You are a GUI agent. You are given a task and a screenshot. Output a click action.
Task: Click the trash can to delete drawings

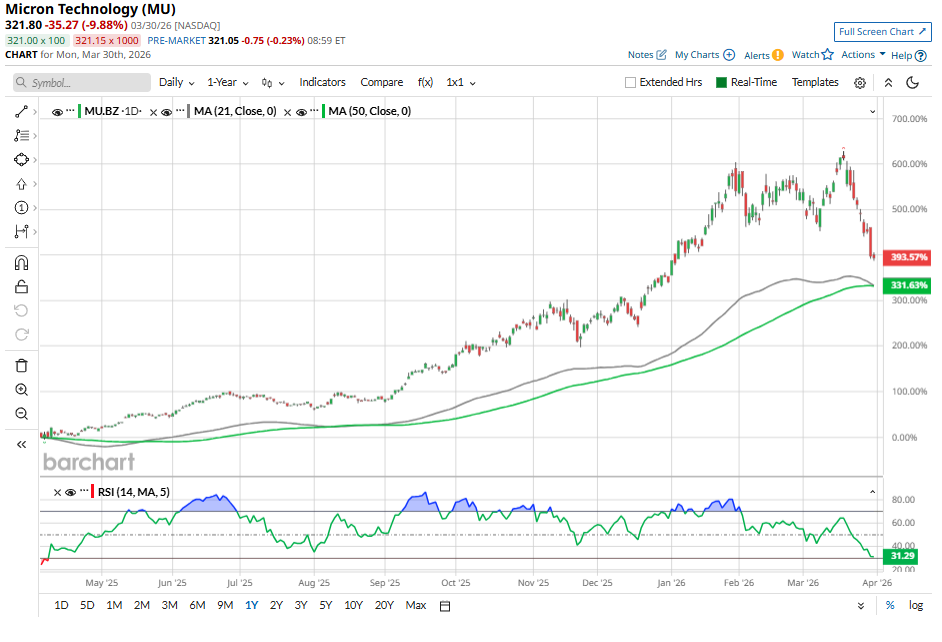click(x=21, y=366)
